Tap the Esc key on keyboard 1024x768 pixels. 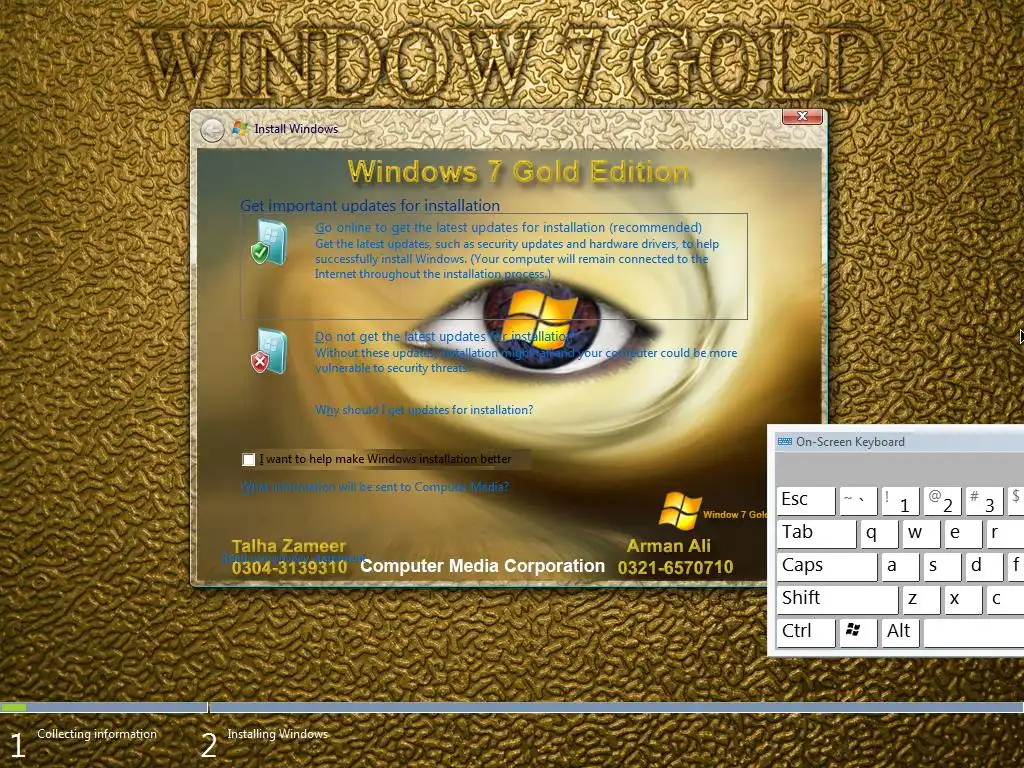pyautogui.click(x=806, y=500)
